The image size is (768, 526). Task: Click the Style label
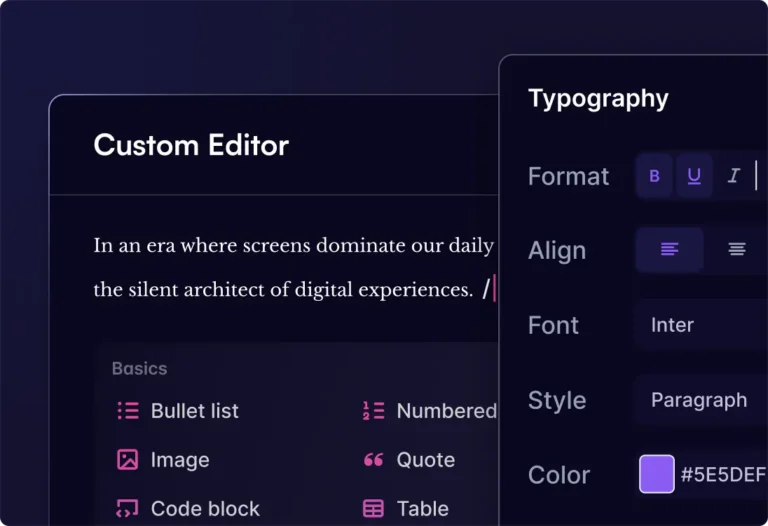pyautogui.click(x=557, y=401)
